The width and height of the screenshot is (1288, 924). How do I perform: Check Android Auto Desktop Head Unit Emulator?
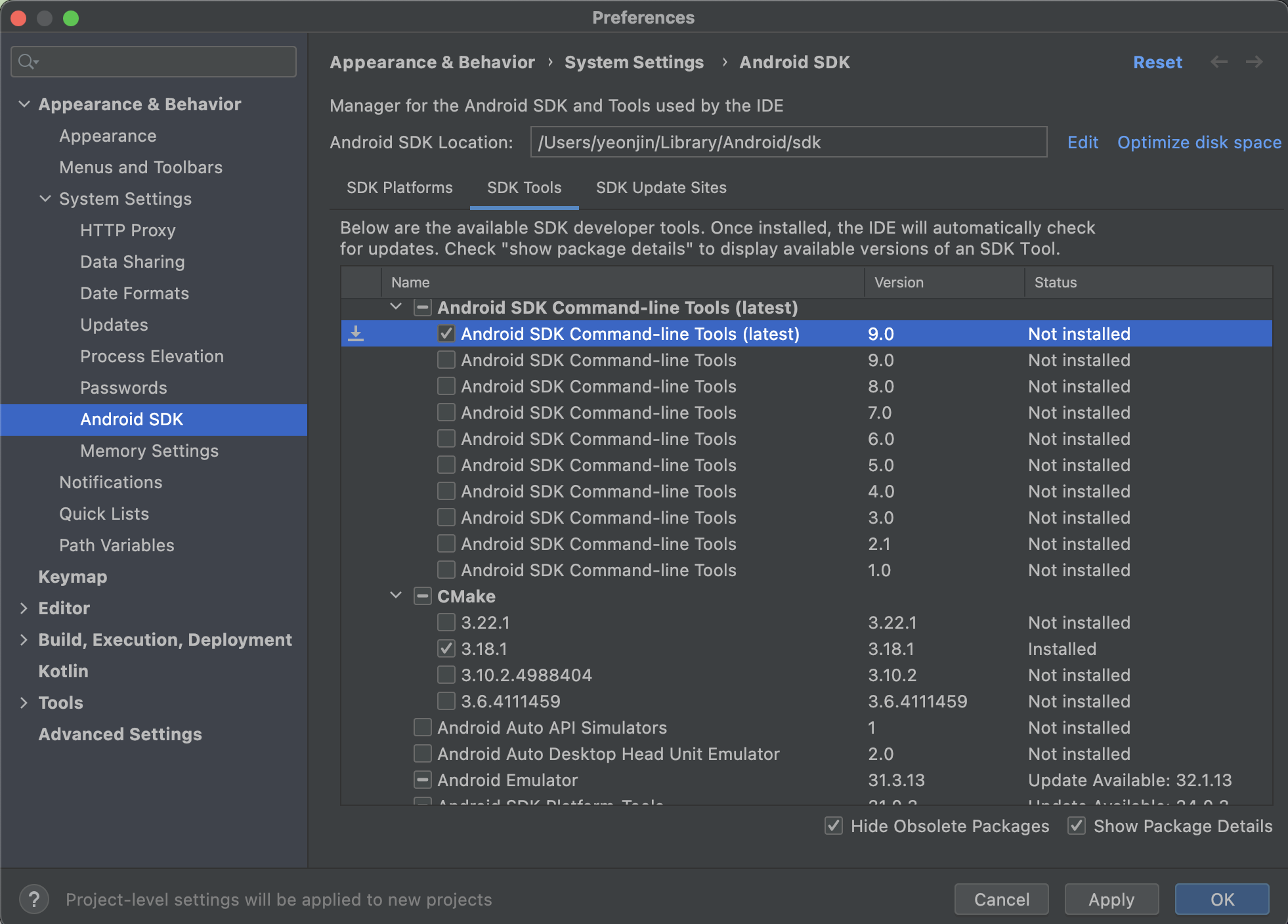423,753
